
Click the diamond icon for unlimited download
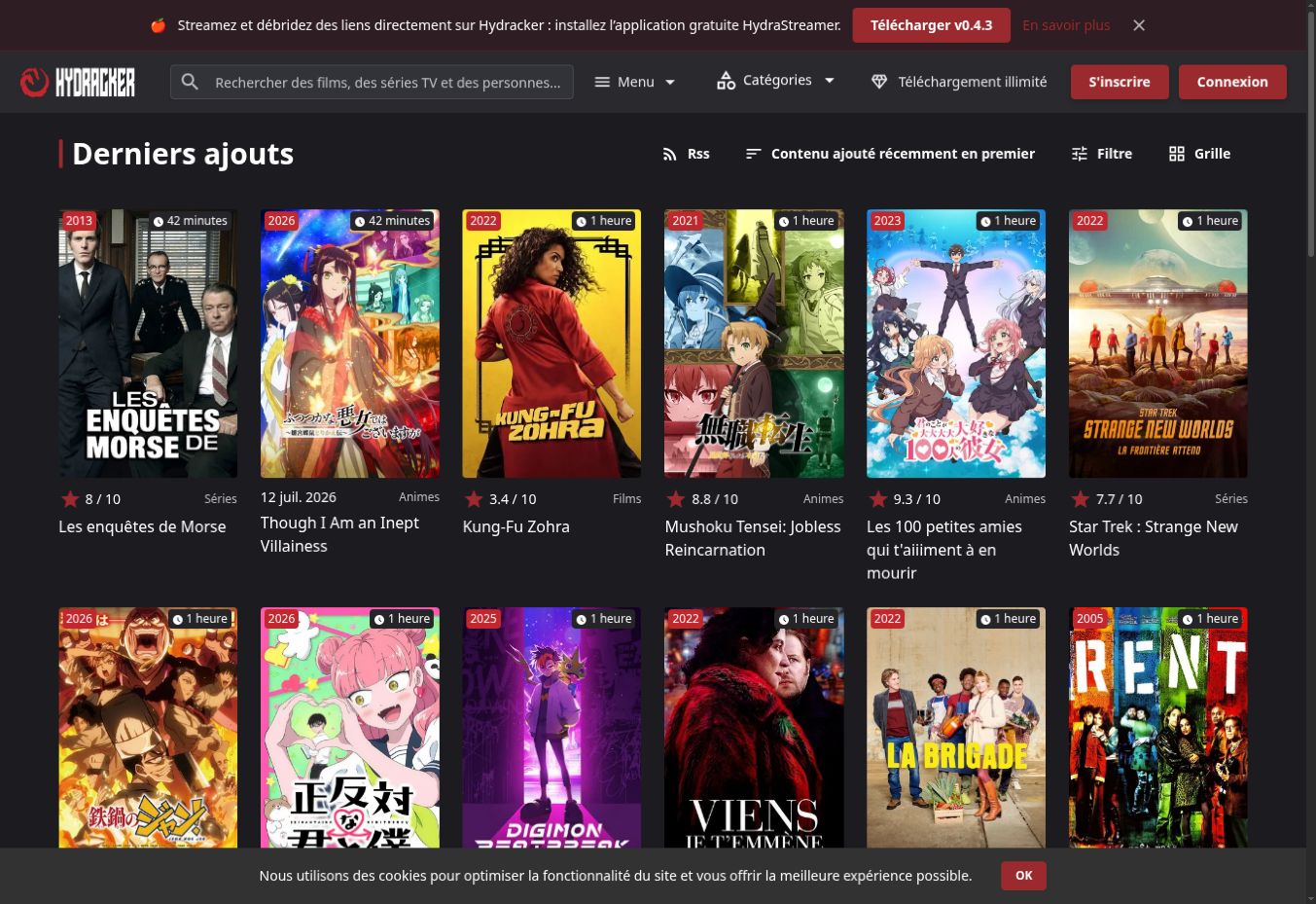point(879,82)
